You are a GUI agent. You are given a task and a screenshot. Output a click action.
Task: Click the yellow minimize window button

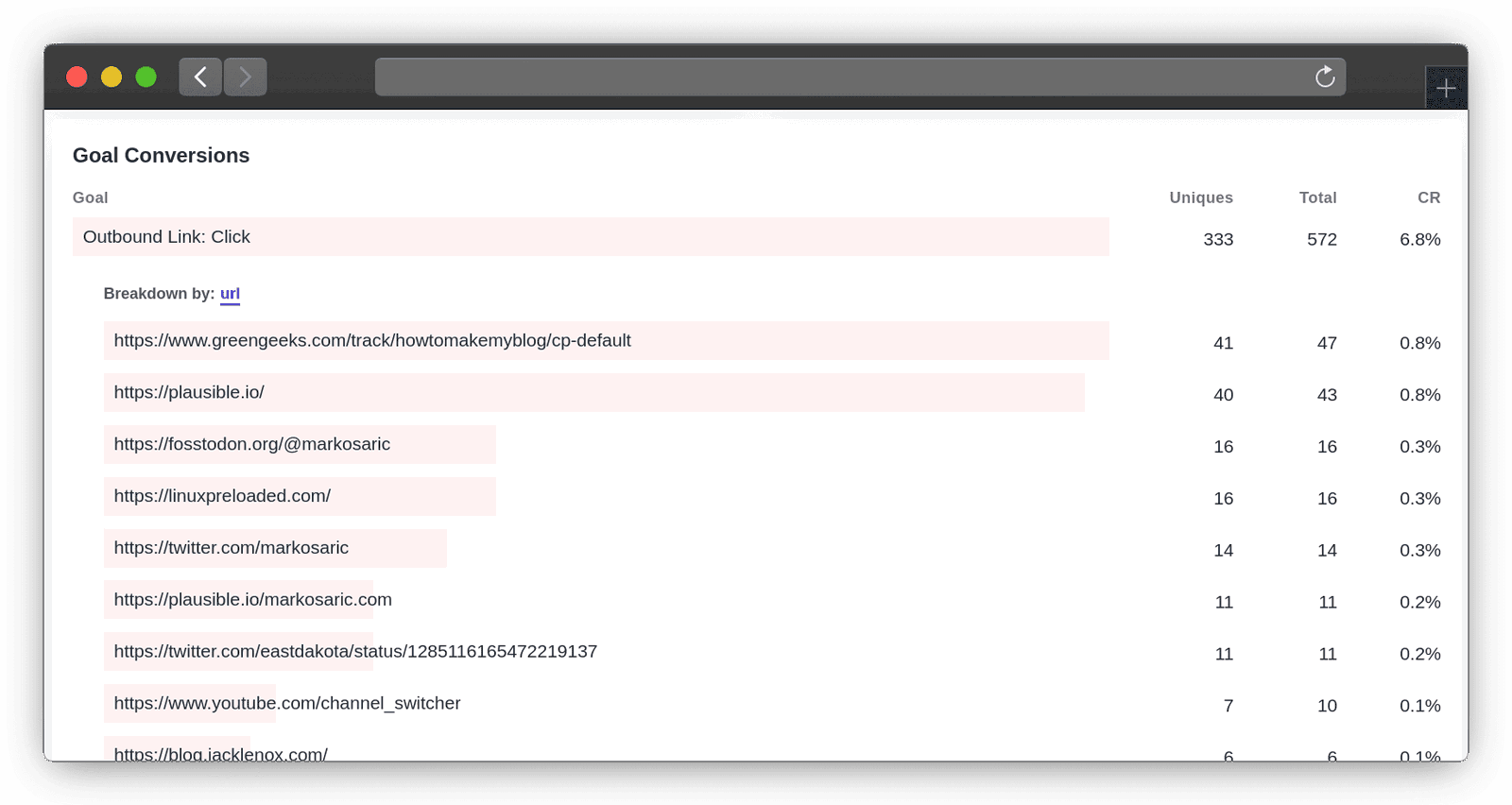click(112, 77)
